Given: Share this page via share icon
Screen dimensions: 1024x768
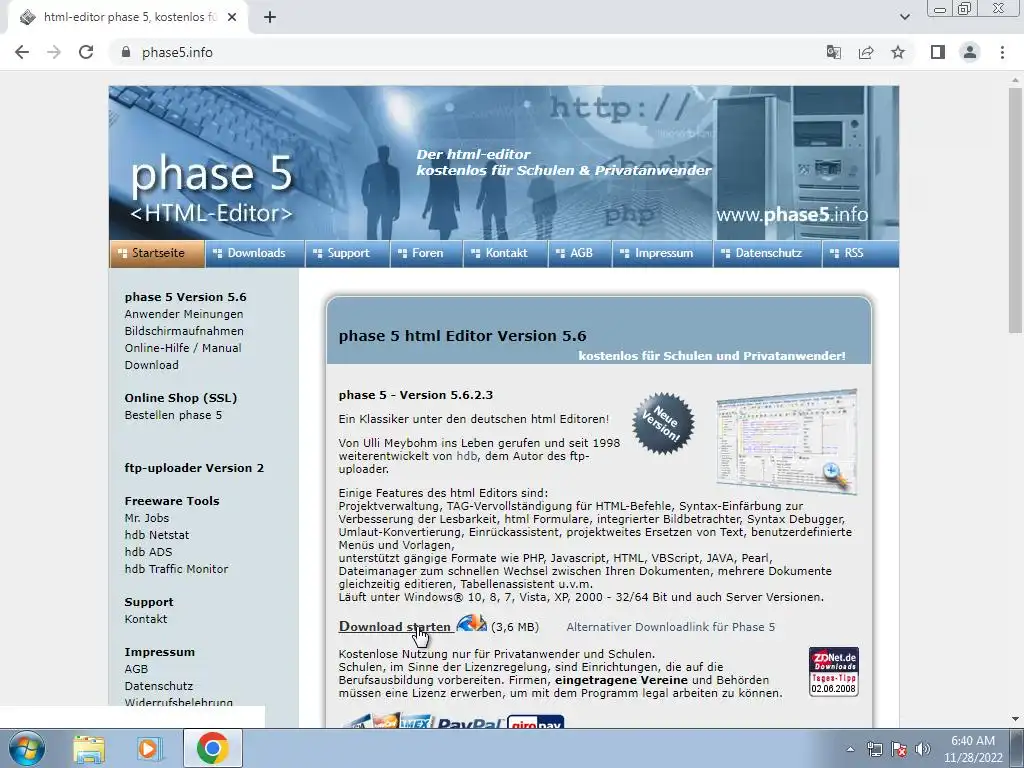Looking at the screenshot, I should [x=866, y=52].
